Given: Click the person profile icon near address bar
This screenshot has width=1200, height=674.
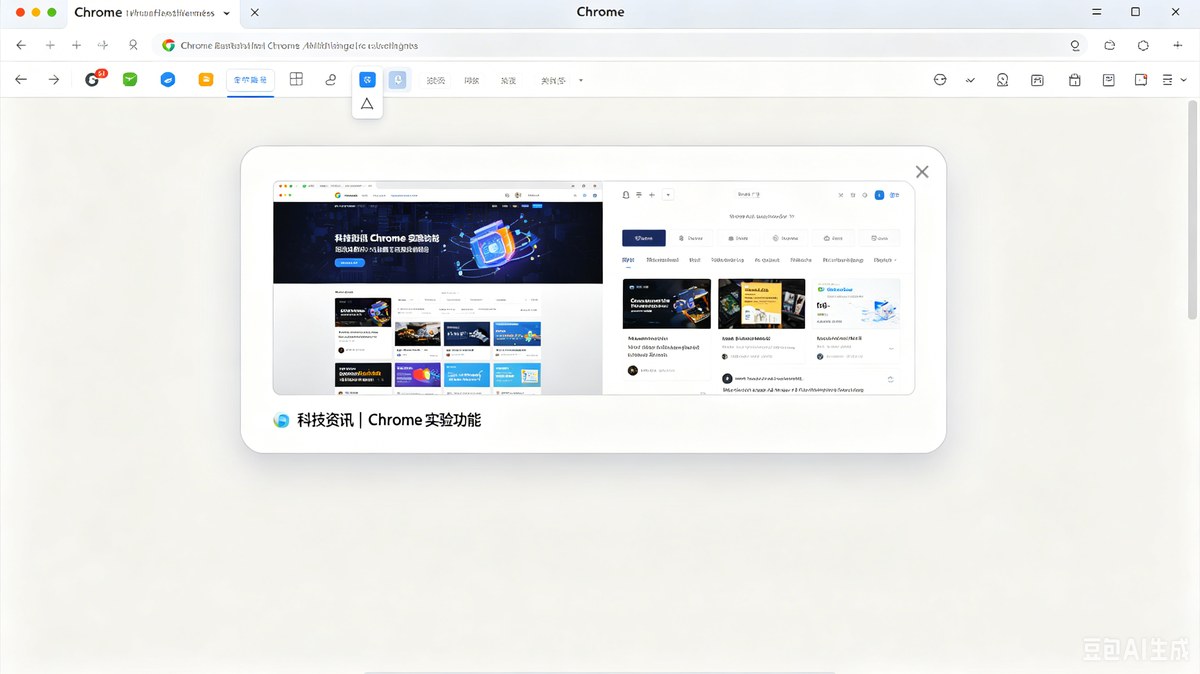Looking at the screenshot, I should 133,45.
